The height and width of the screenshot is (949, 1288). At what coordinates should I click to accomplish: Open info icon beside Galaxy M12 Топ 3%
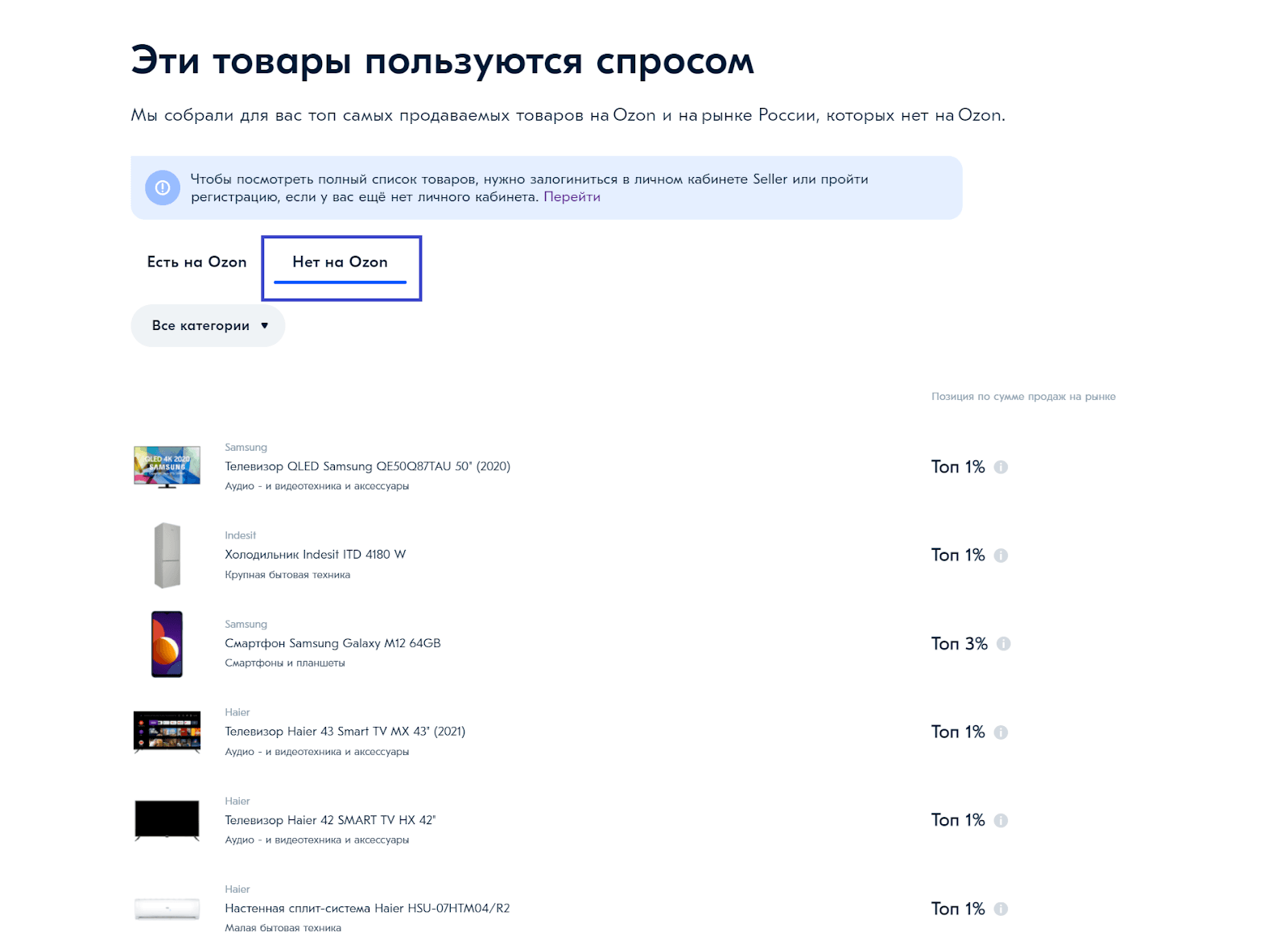click(x=1003, y=644)
